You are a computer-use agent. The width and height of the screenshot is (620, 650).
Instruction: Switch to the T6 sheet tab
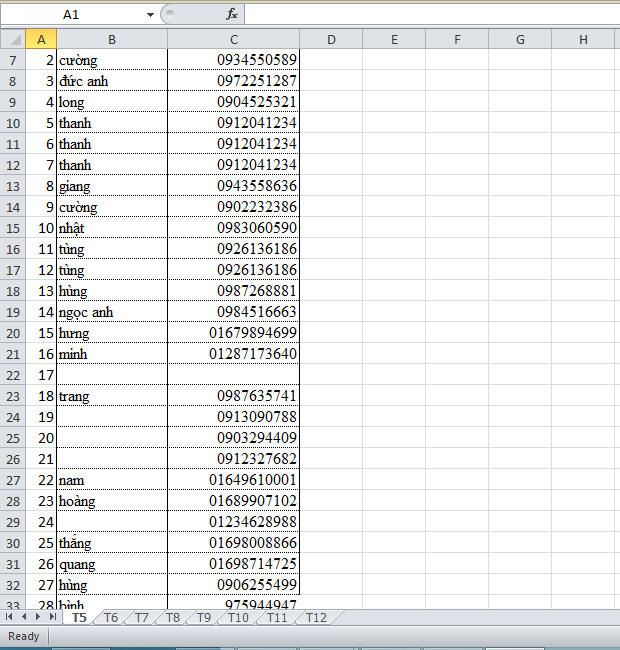pos(111,618)
